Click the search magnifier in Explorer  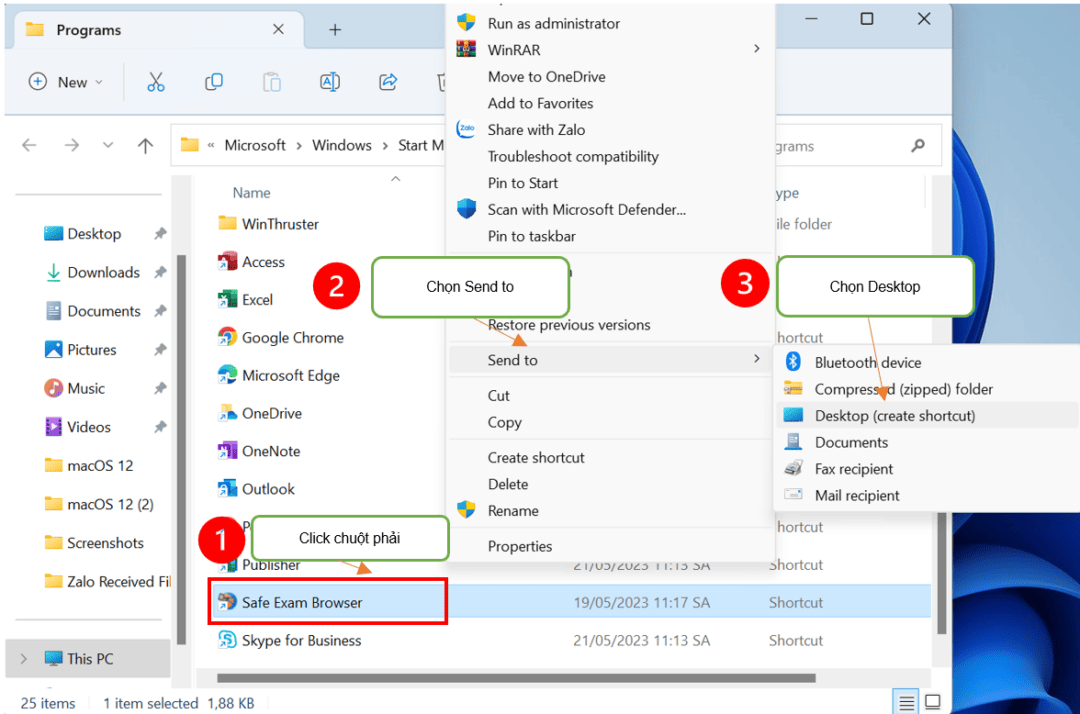pos(917,146)
